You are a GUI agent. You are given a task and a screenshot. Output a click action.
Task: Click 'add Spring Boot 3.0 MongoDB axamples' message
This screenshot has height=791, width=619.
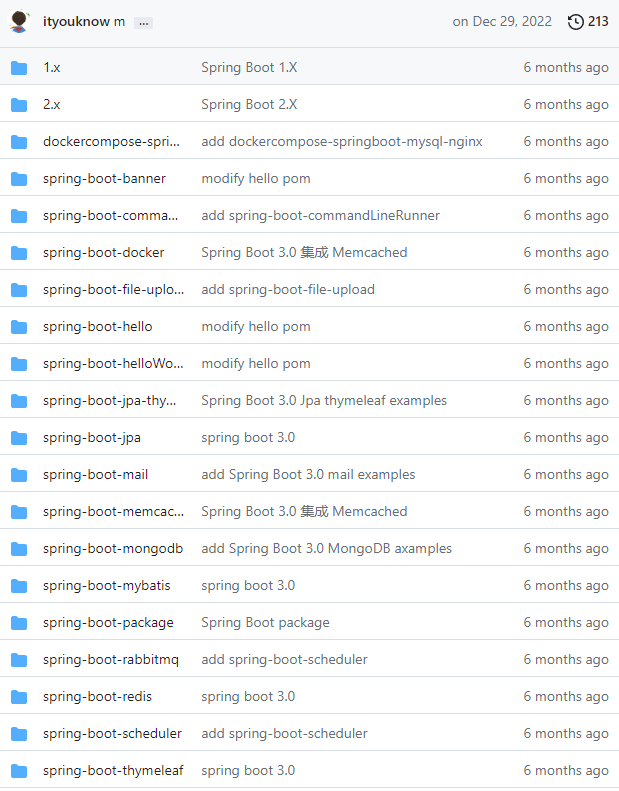(x=326, y=548)
